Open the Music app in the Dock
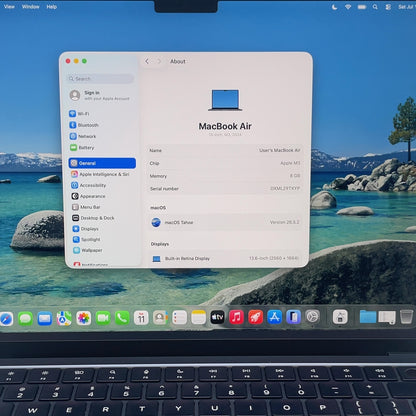This screenshot has width=416, height=416. [236, 317]
